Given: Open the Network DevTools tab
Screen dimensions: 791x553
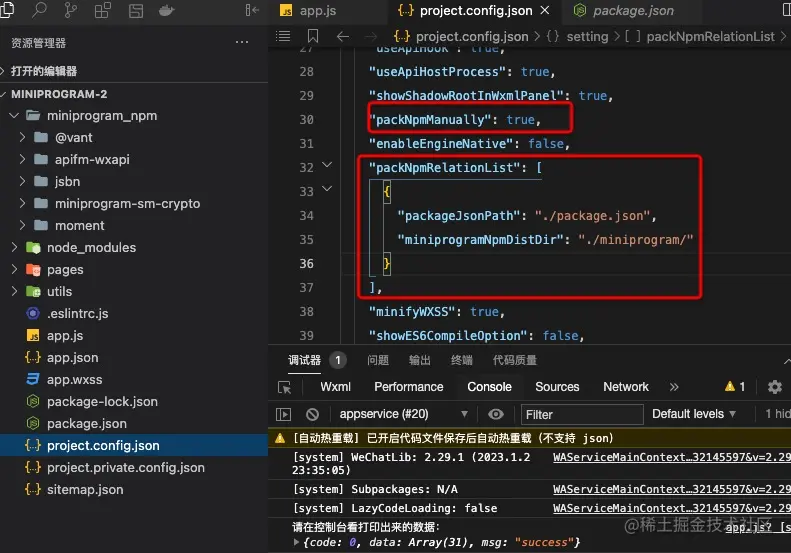Looking at the screenshot, I should 626,387.
